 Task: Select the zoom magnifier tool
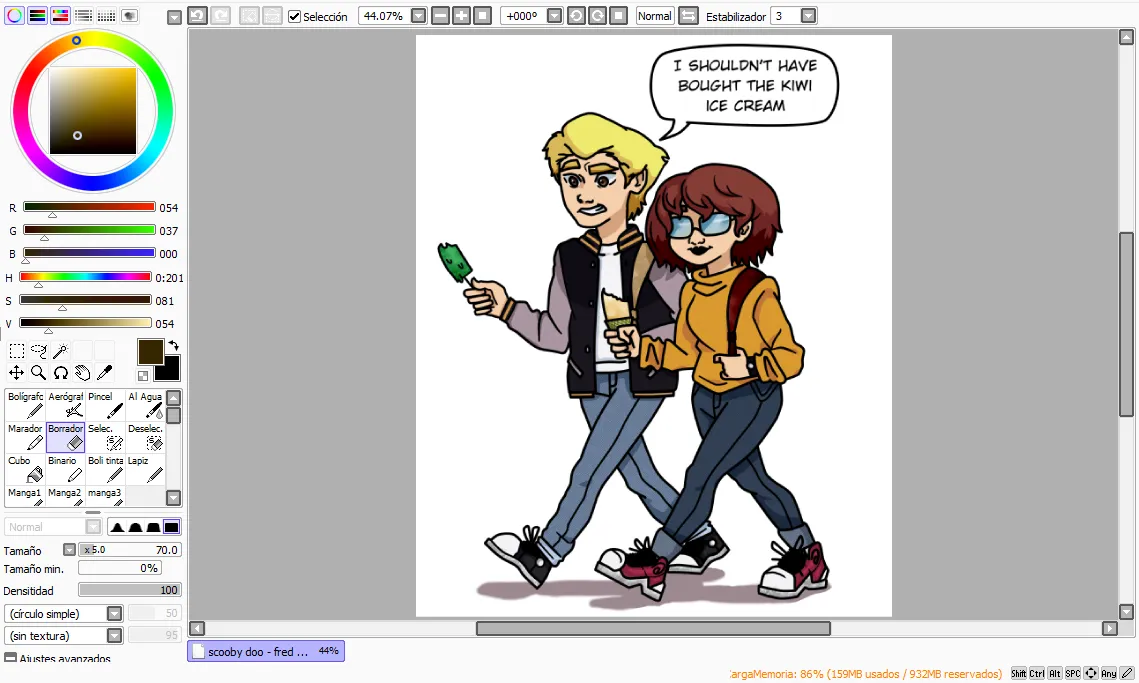pos(38,373)
